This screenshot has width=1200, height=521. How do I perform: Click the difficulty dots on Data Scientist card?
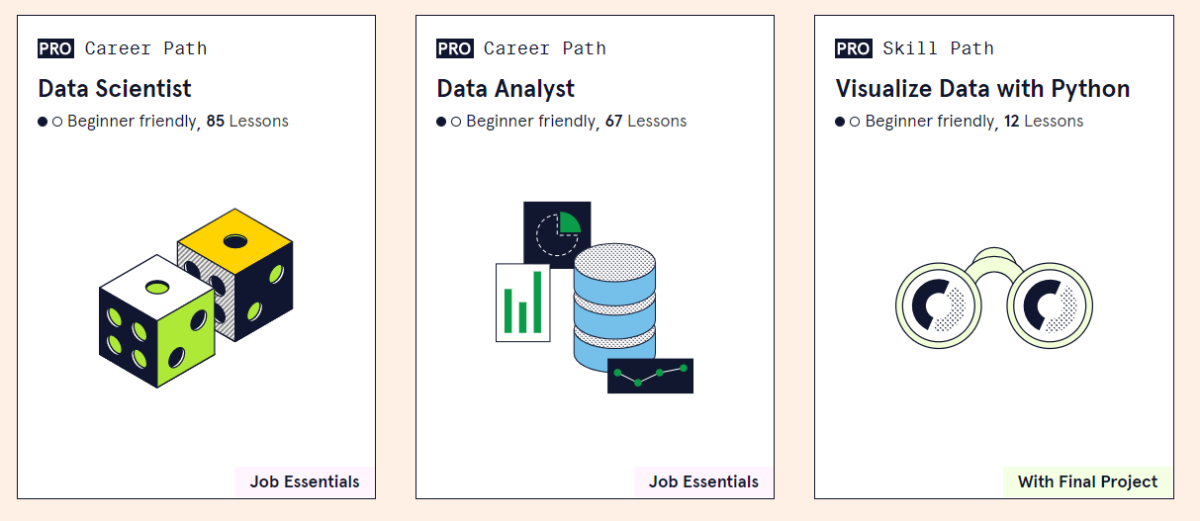pos(50,122)
